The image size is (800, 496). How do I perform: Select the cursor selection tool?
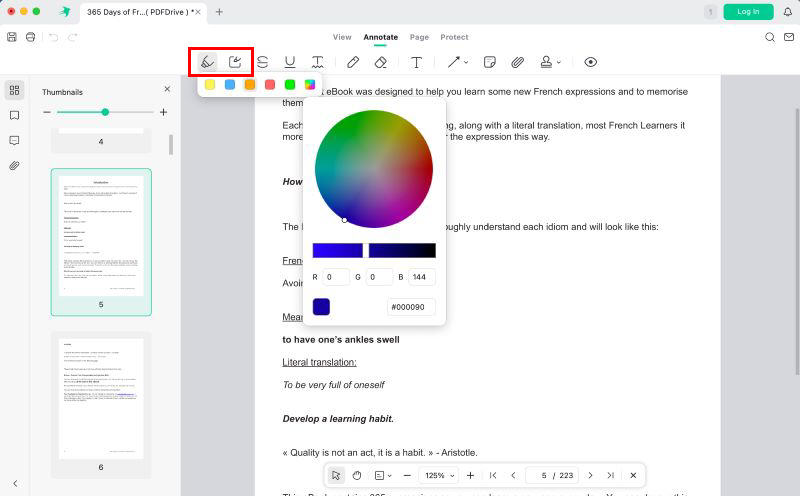click(336, 476)
